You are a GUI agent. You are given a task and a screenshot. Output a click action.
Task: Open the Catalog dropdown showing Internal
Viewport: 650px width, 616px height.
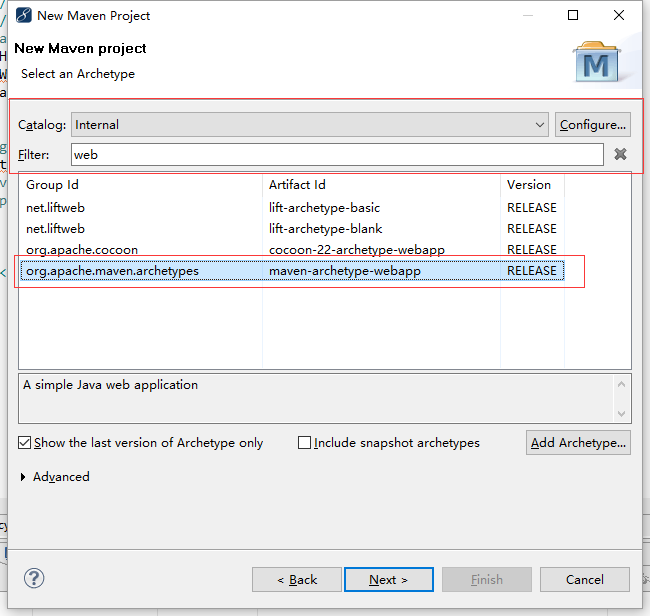(310, 124)
